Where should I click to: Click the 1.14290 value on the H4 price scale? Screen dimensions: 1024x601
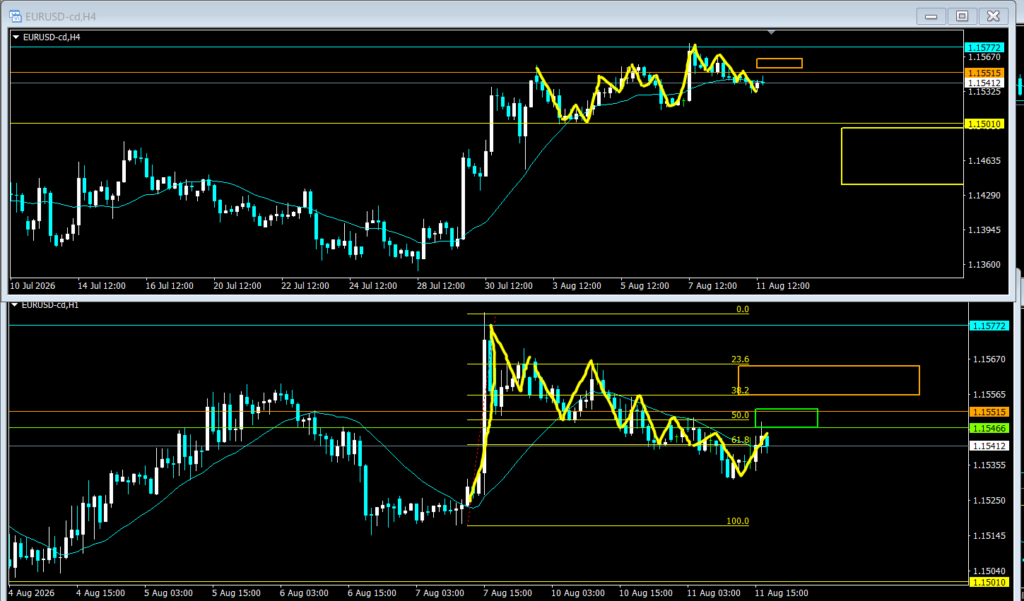(984, 195)
